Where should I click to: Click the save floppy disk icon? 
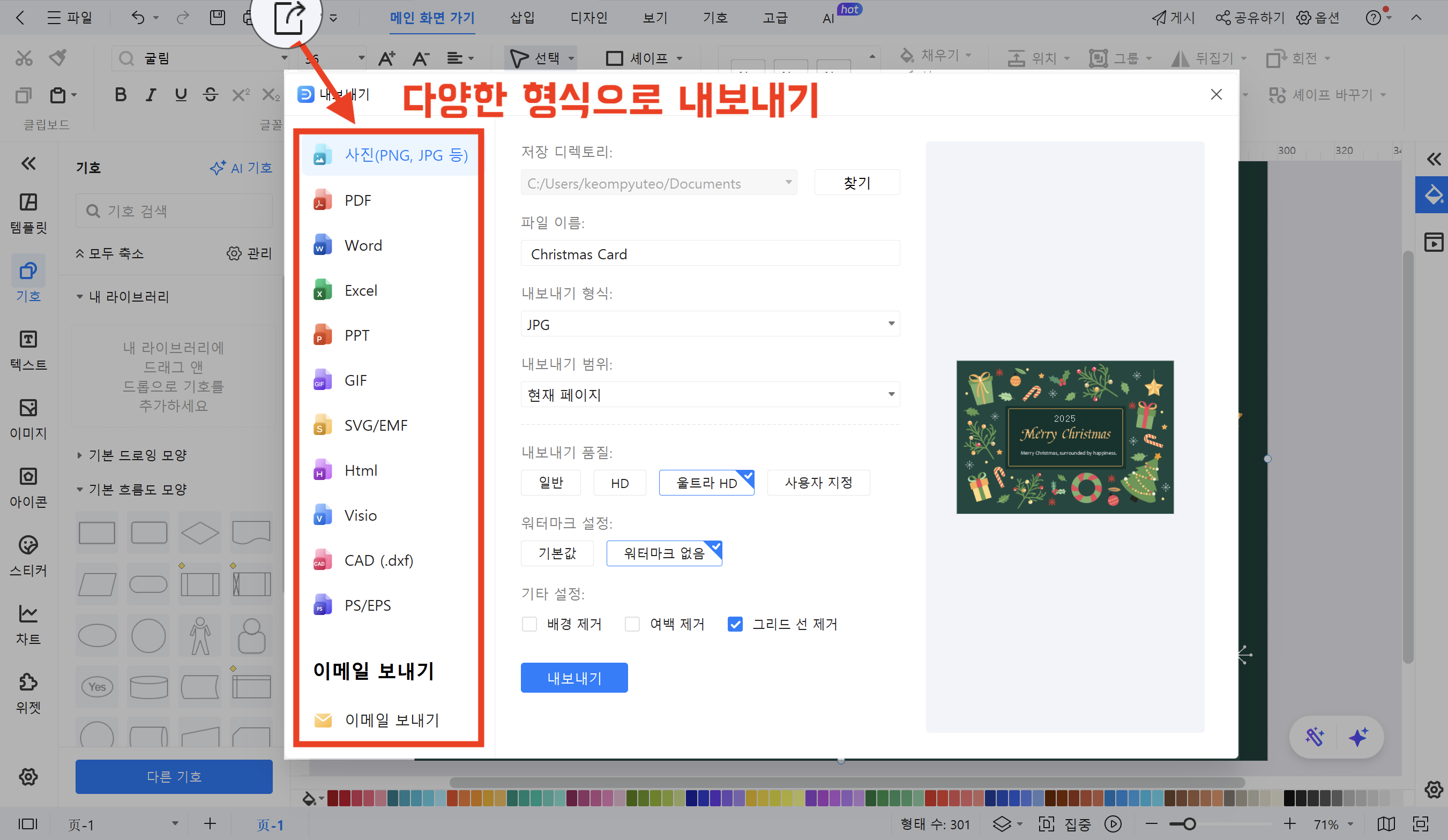[x=217, y=17]
